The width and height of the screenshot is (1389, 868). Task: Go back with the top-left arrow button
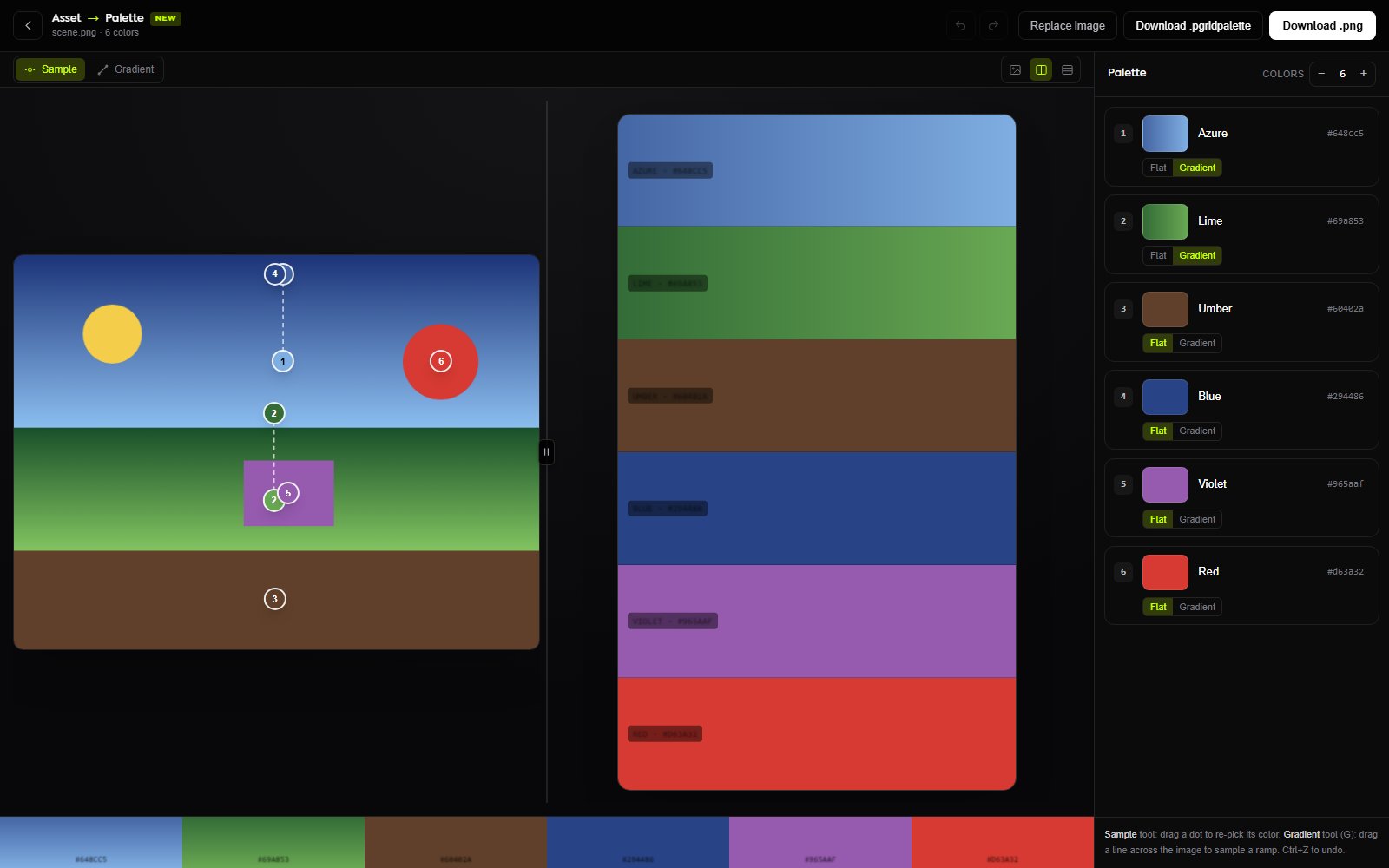click(28, 26)
